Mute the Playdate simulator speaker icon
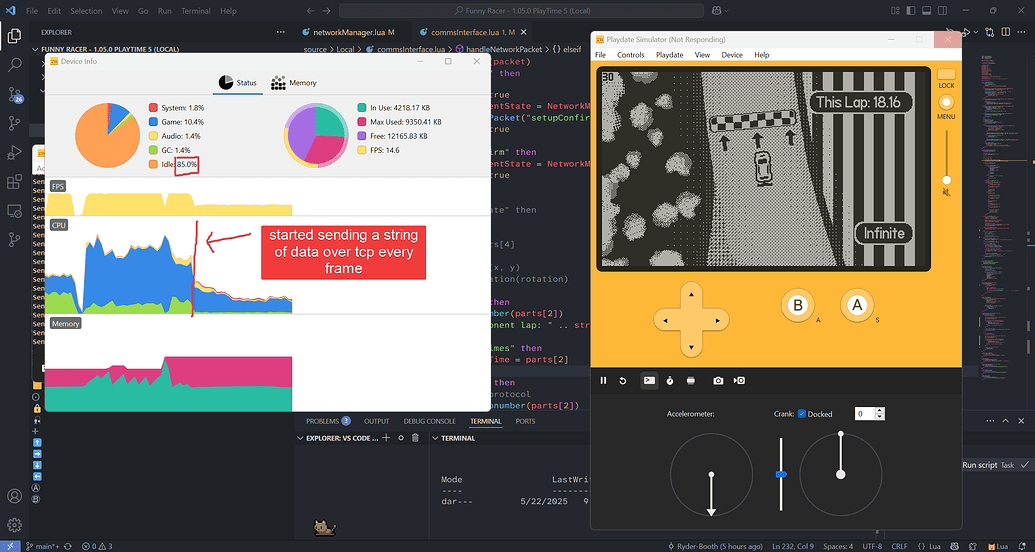The height and width of the screenshot is (552, 1035). [x=946, y=192]
